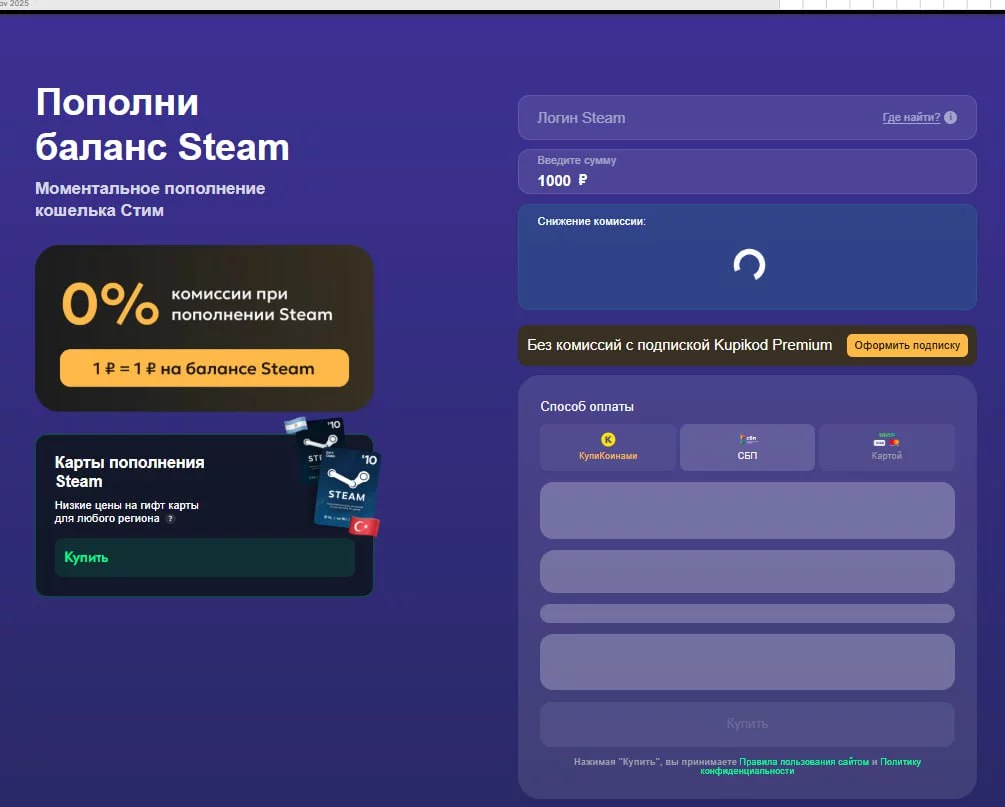1005x807 pixels.
Task: Select the СБП payment method
Action: (747, 447)
